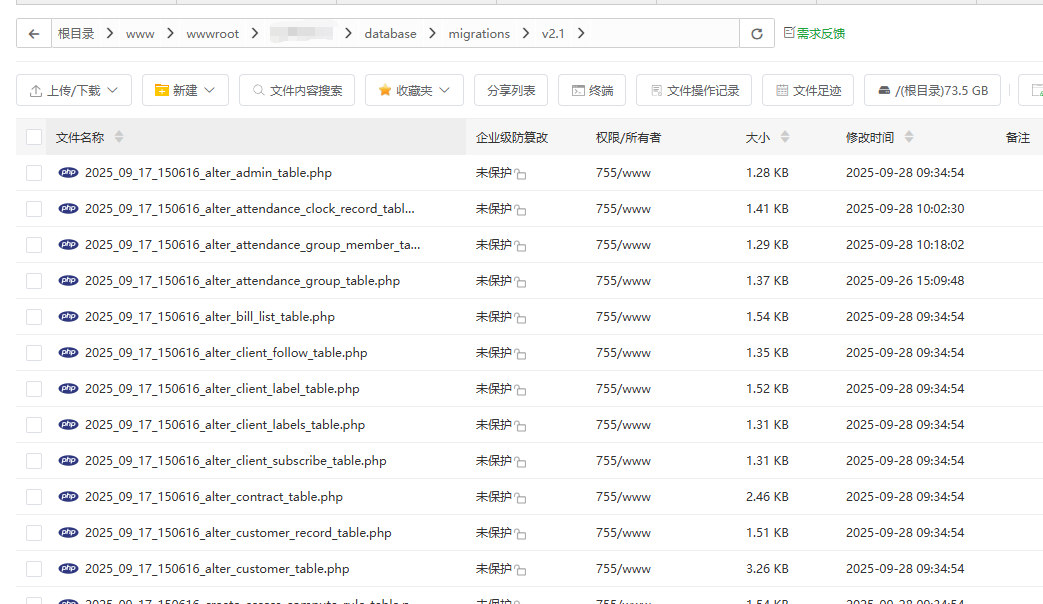The image size is (1043, 604).
Task: Check the box for alter_admin_table.php
Action: (34, 173)
